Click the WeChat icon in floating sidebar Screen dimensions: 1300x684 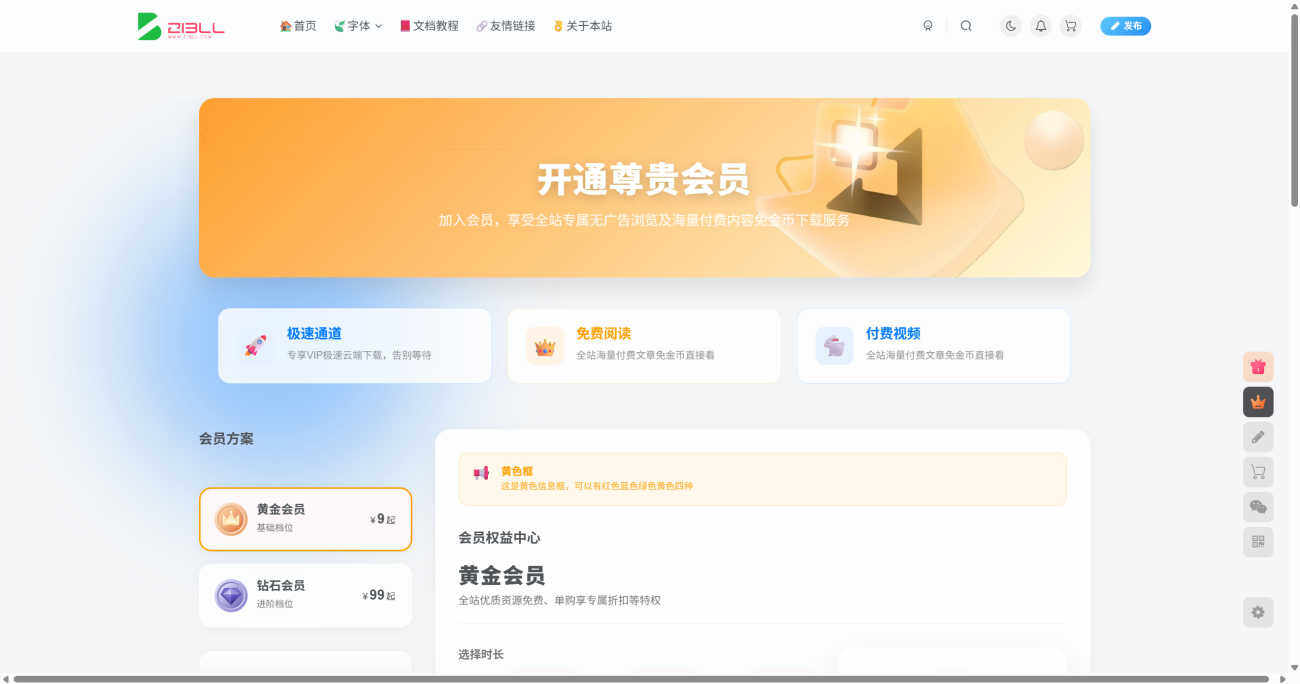[1258, 507]
